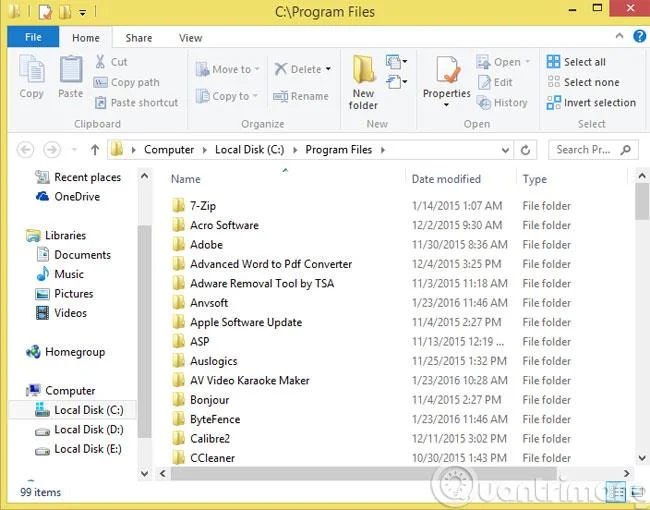Click Select none in the ribbon

pyautogui.click(x=583, y=82)
